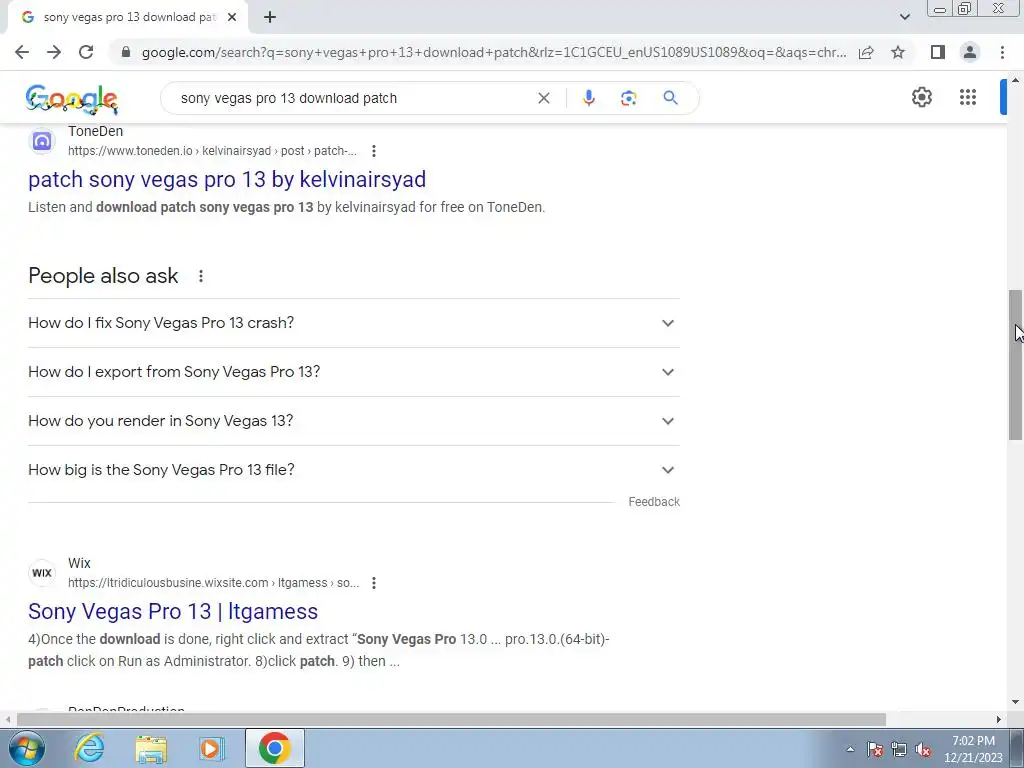
Task: Go back to the previous page
Action: [22, 52]
